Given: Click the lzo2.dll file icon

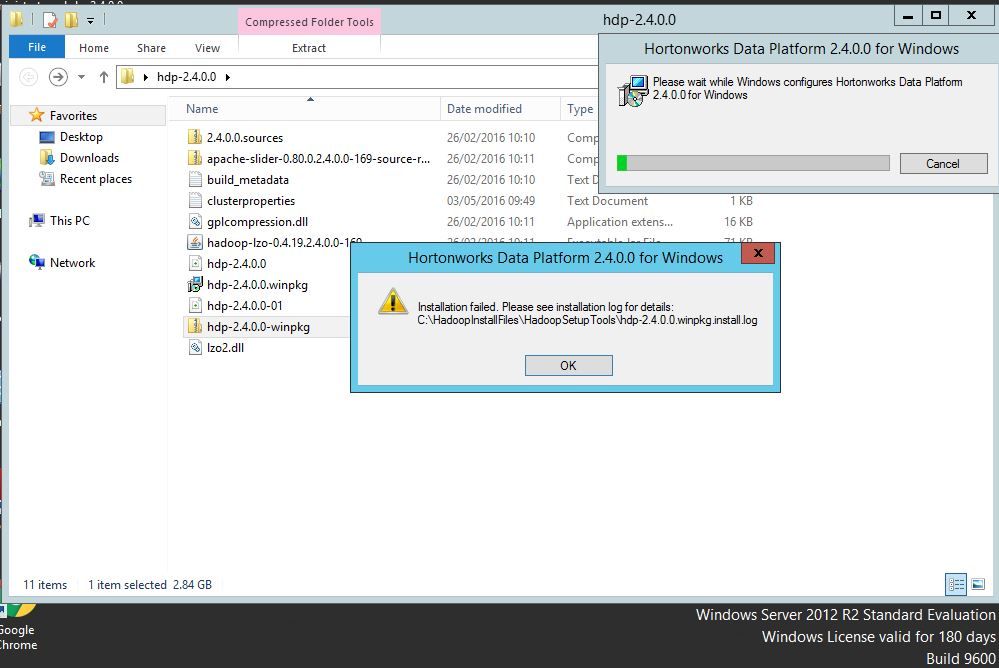Looking at the screenshot, I should tap(195, 347).
